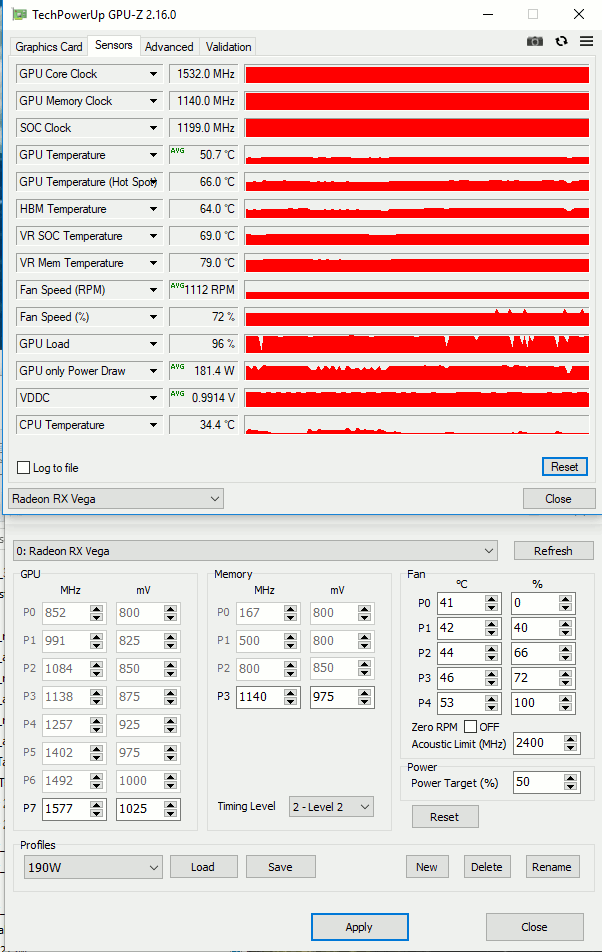Image resolution: width=602 pixels, height=952 pixels.
Task: Adjust the Fan P4 percent stepper arrows
Action: coord(566,703)
